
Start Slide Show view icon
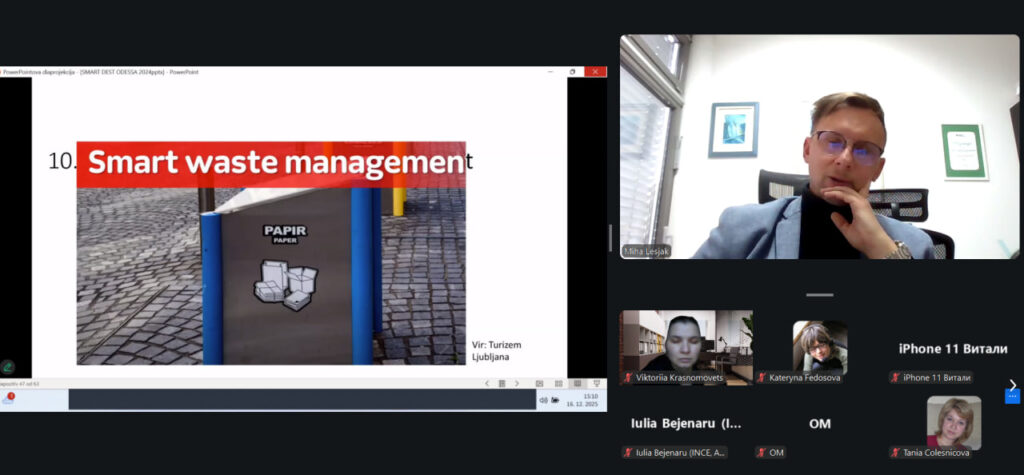(x=596, y=383)
